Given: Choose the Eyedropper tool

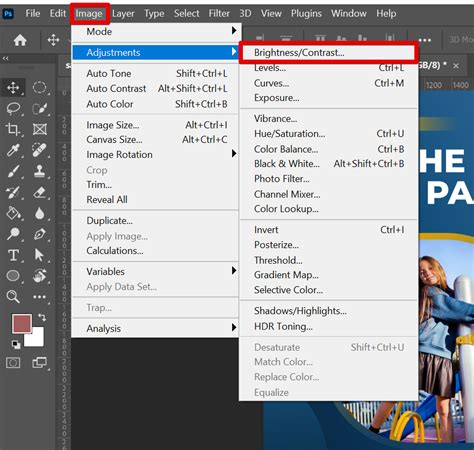Looking at the screenshot, I should [x=13, y=150].
